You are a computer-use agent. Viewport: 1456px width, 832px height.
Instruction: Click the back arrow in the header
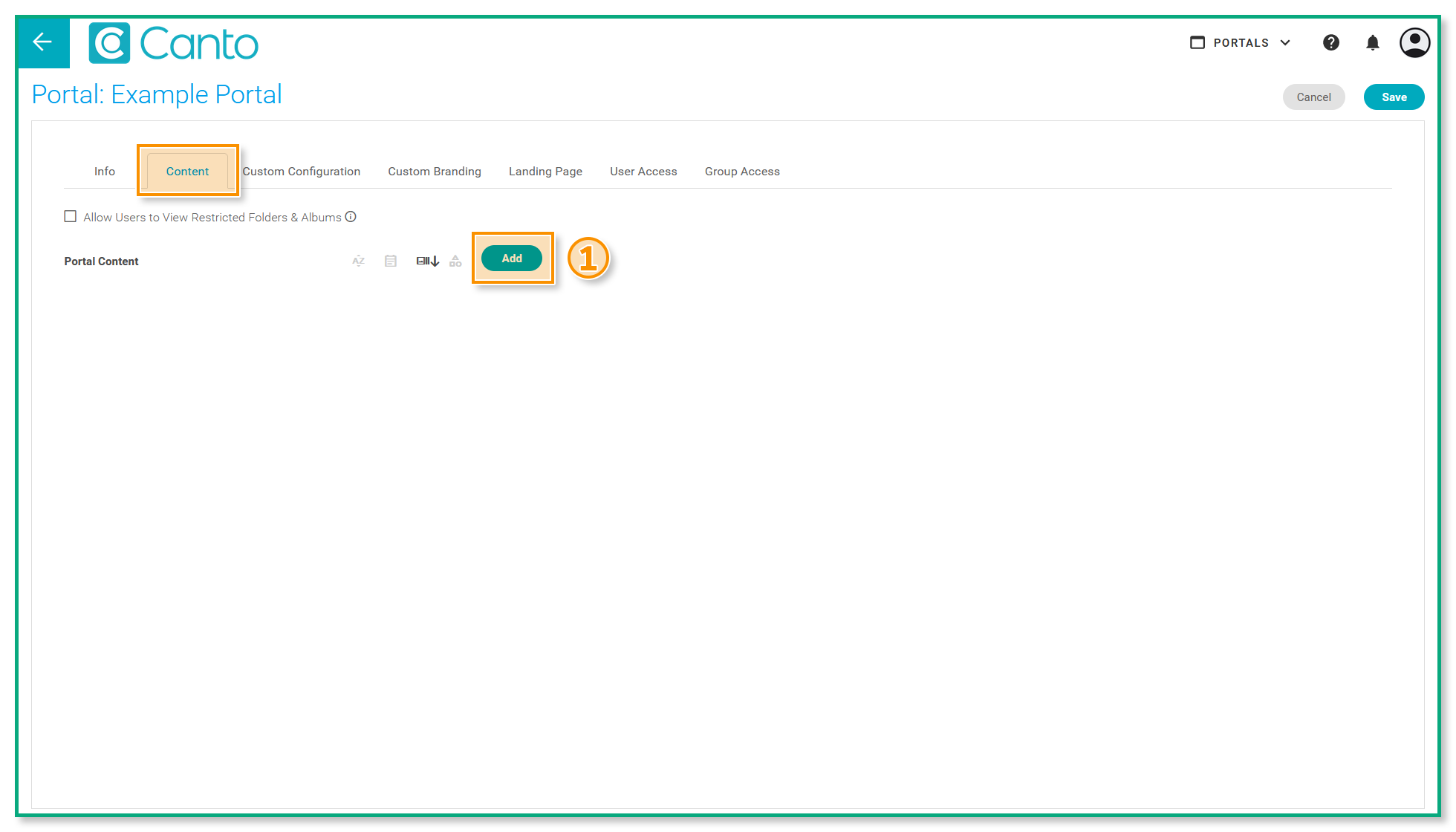[x=42, y=42]
